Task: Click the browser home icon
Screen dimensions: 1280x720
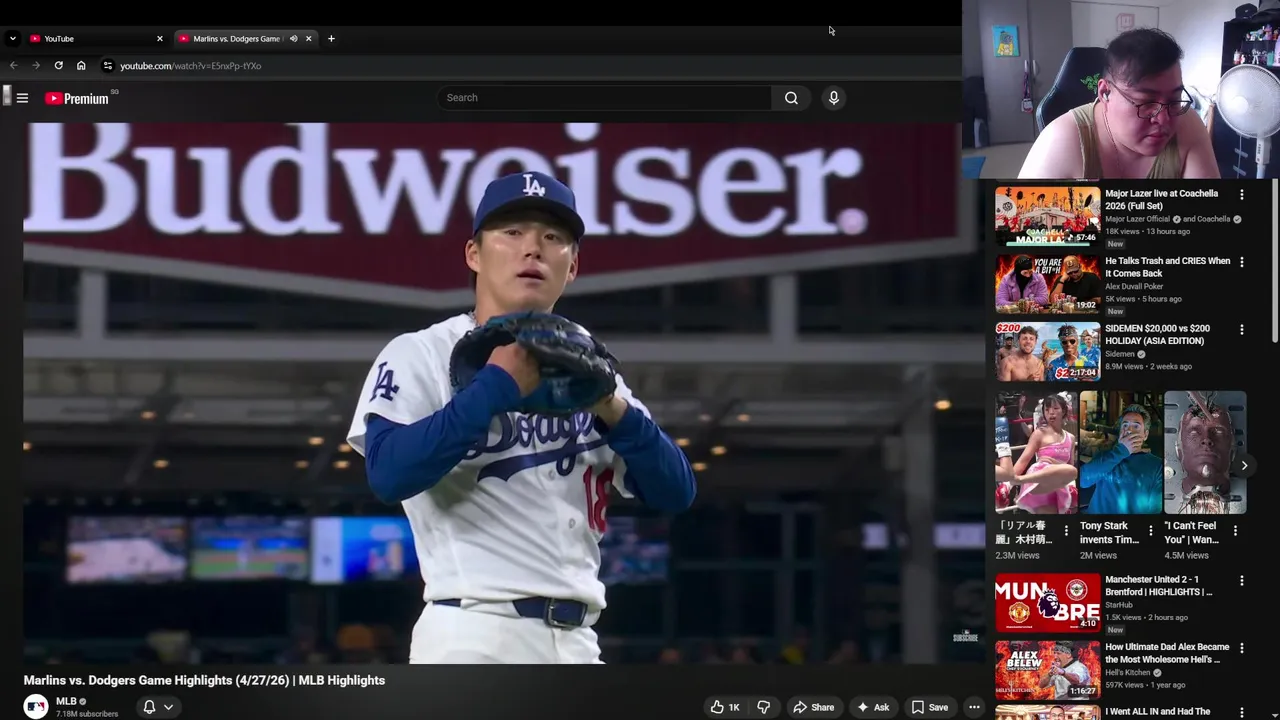Action: pos(81,66)
